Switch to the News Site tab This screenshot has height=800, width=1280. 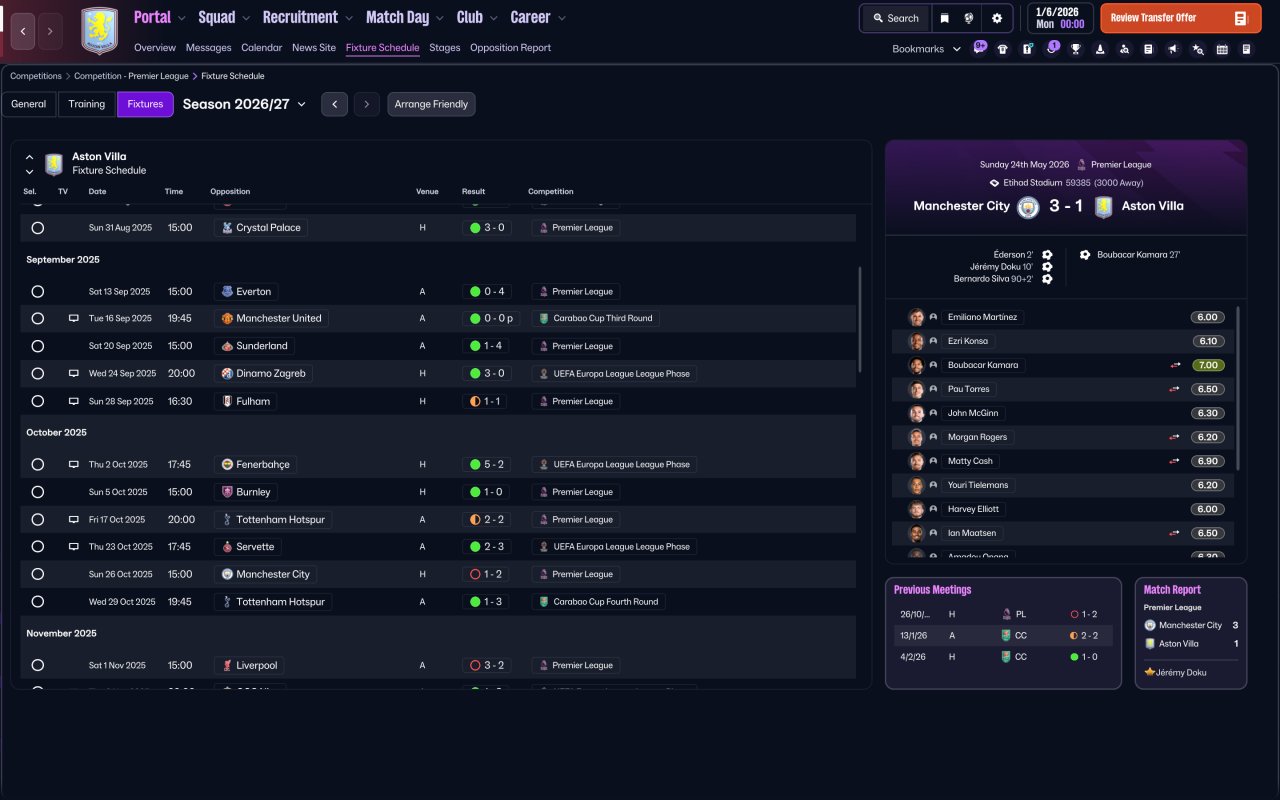point(314,48)
